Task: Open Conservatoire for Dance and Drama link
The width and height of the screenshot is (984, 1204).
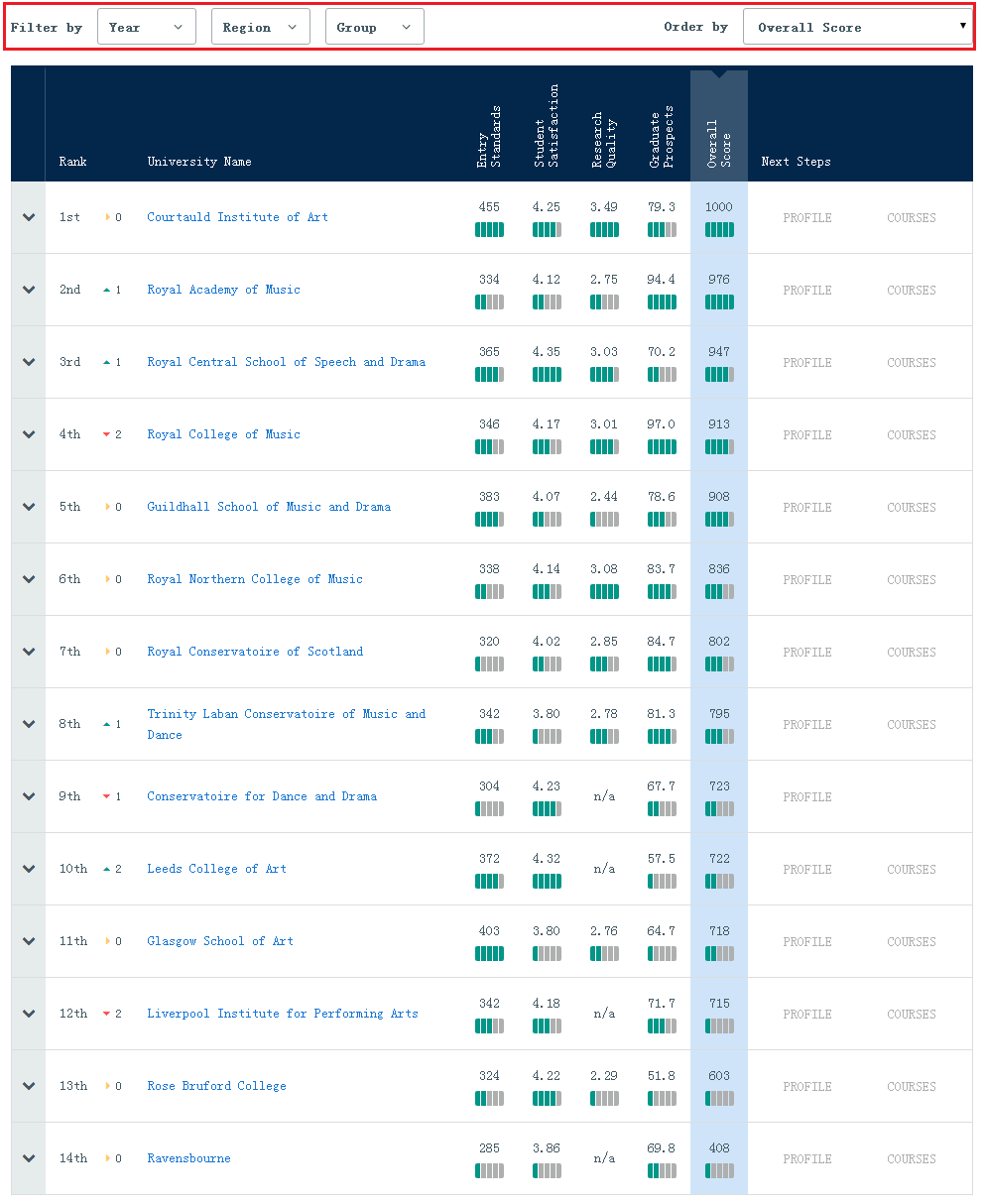Action: pos(262,796)
